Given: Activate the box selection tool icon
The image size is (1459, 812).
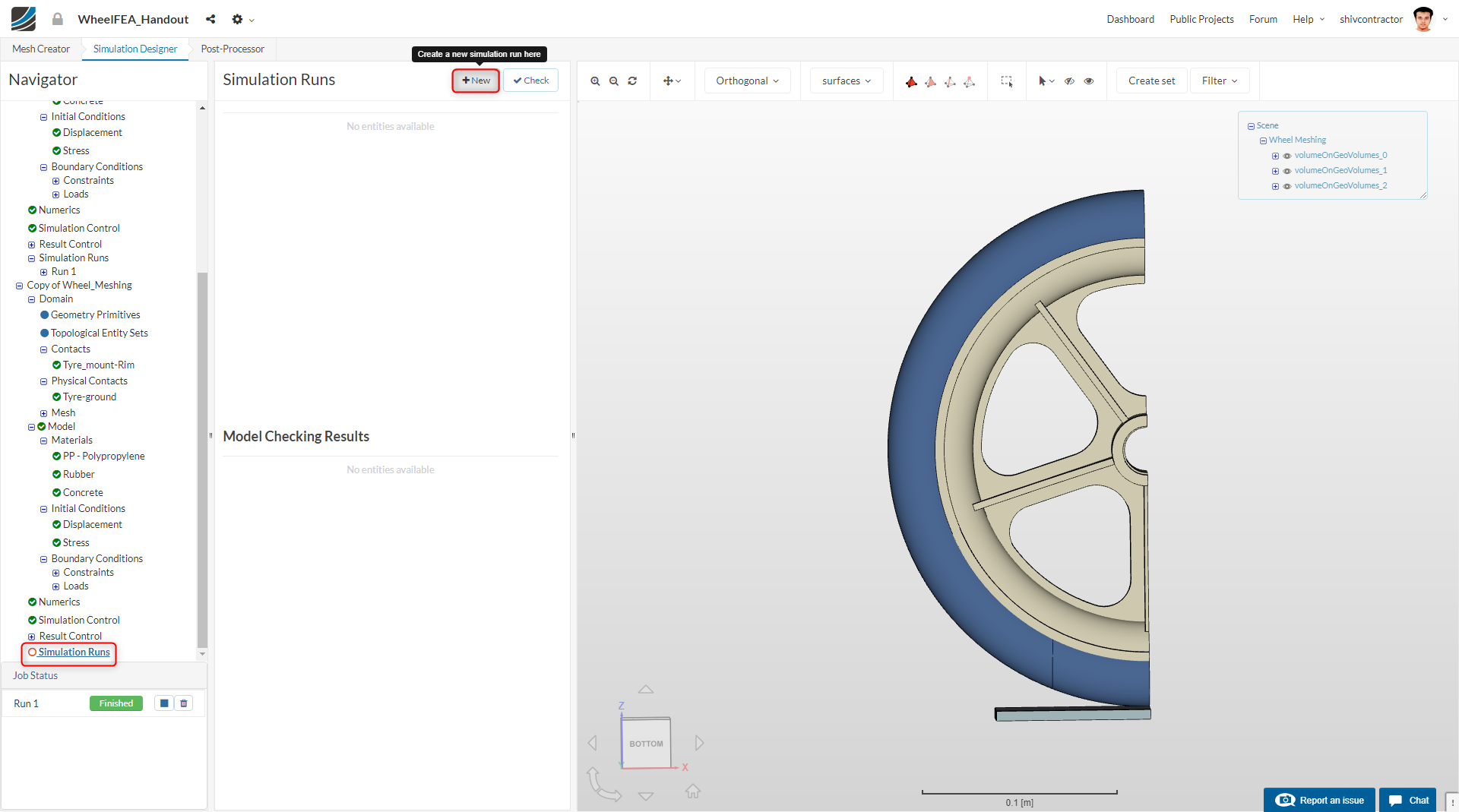Looking at the screenshot, I should point(1007,81).
